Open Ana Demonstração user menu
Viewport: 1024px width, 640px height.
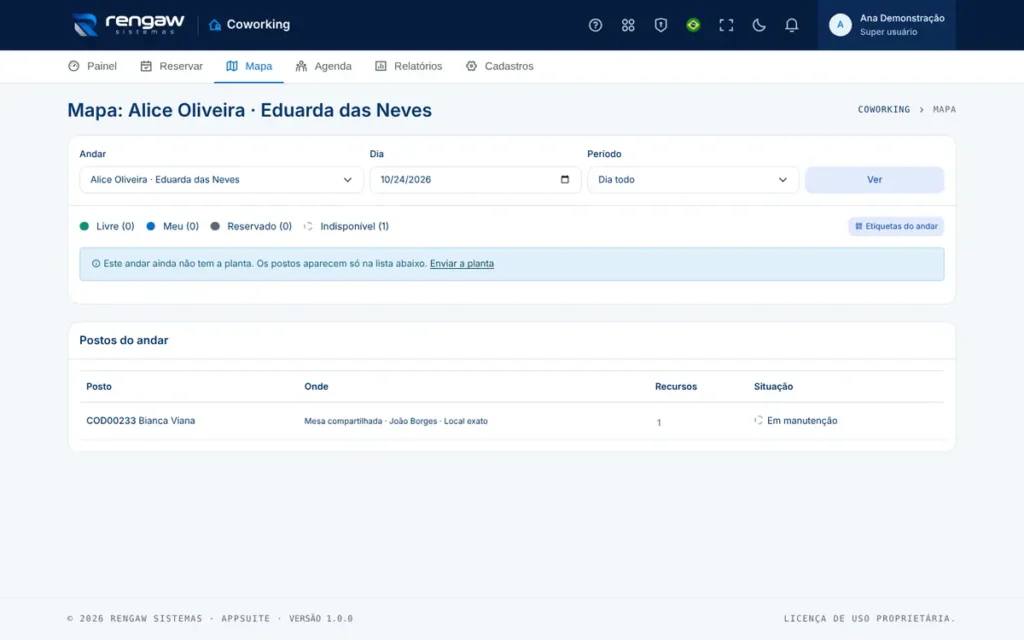coord(886,25)
